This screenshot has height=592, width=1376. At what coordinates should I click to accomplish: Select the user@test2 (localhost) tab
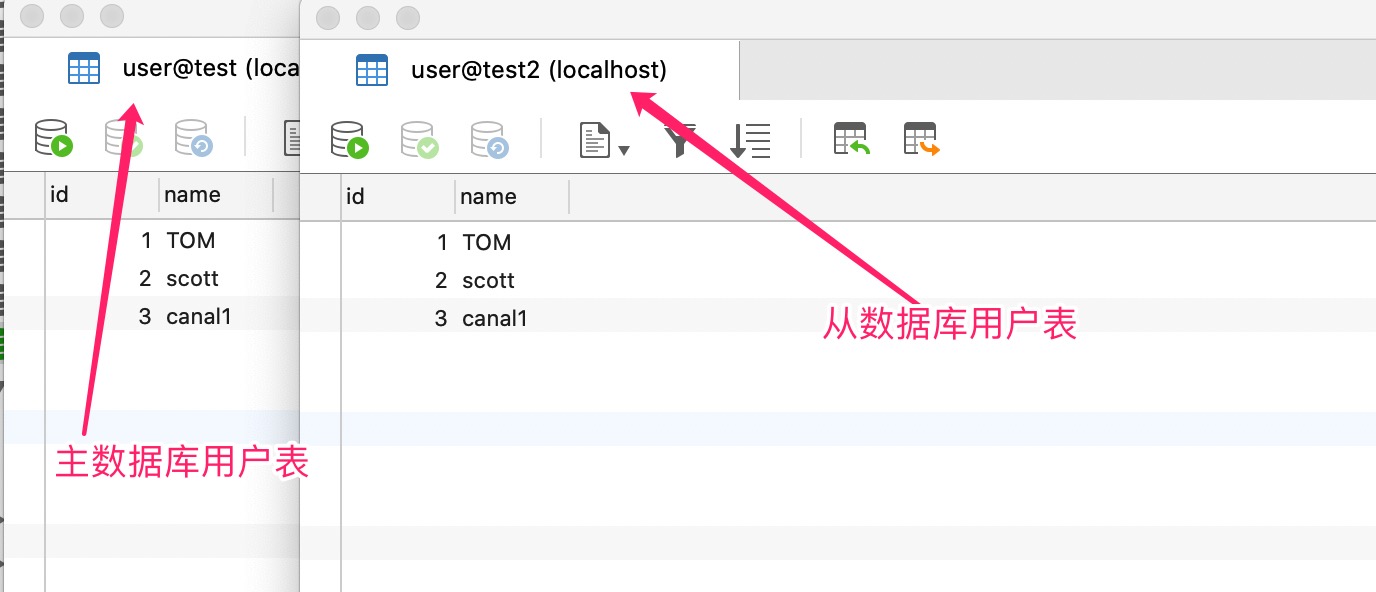click(520, 70)
